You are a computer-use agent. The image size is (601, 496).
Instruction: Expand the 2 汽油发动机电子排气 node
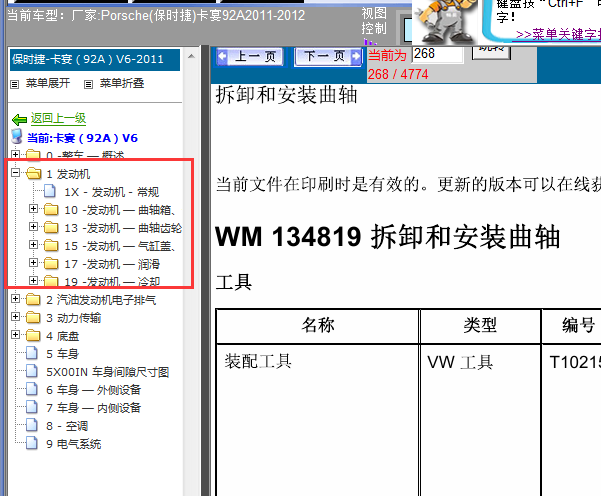coord(15,298)
